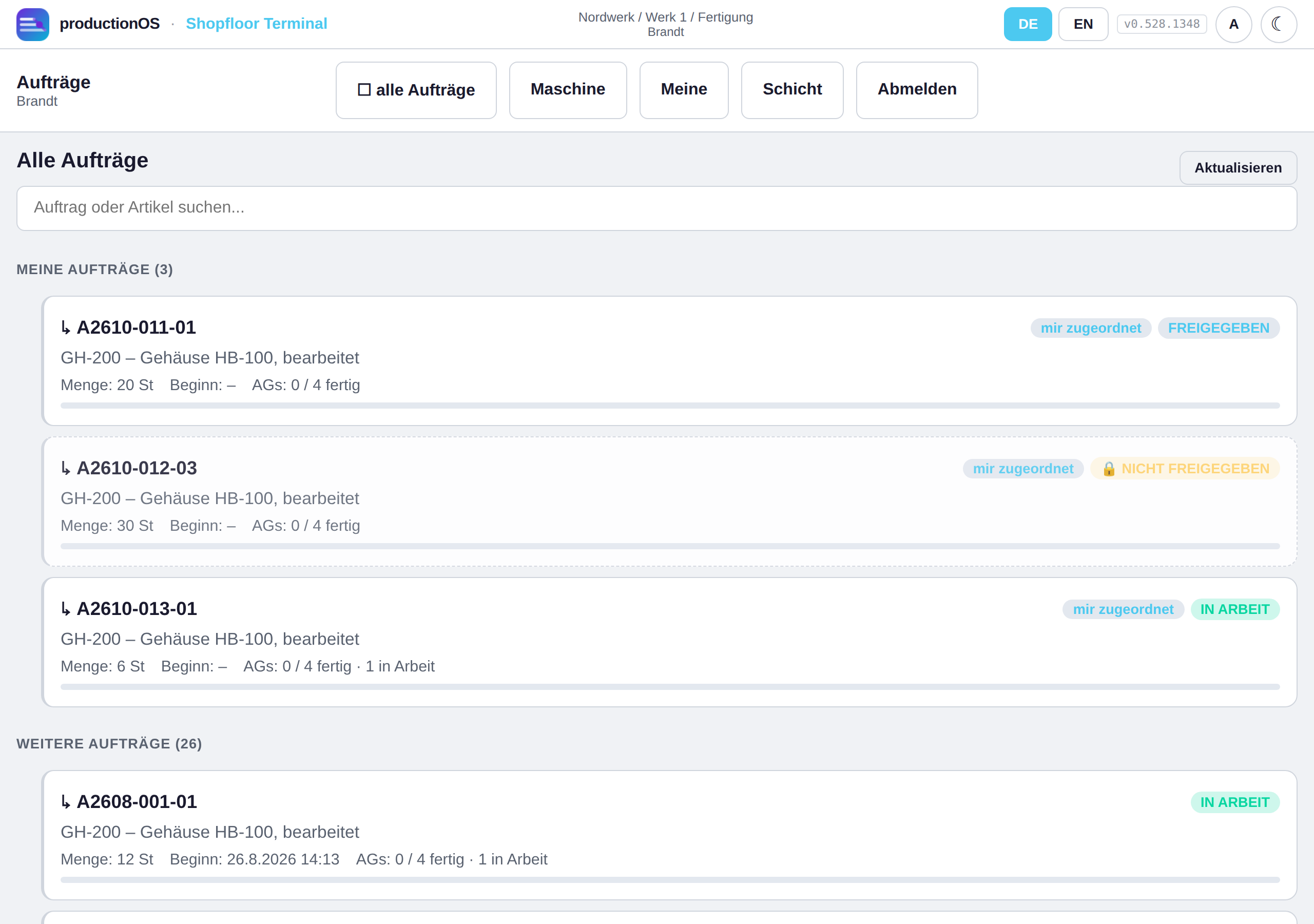Image resolution: width=1314 pixels, height=924 pixels.
Task: Click sub-order arrow icon of A2610-013-01
Action: coord(66,609)
